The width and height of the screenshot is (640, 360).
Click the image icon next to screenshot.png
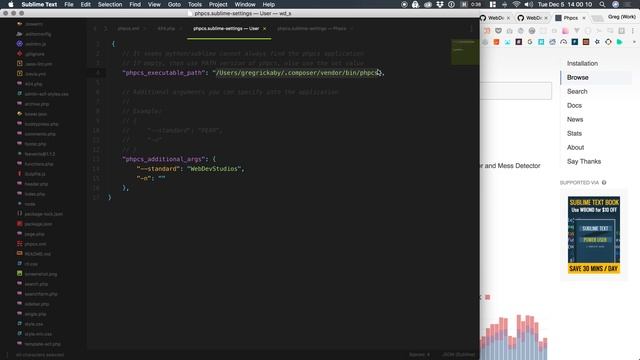coord(19,273)
